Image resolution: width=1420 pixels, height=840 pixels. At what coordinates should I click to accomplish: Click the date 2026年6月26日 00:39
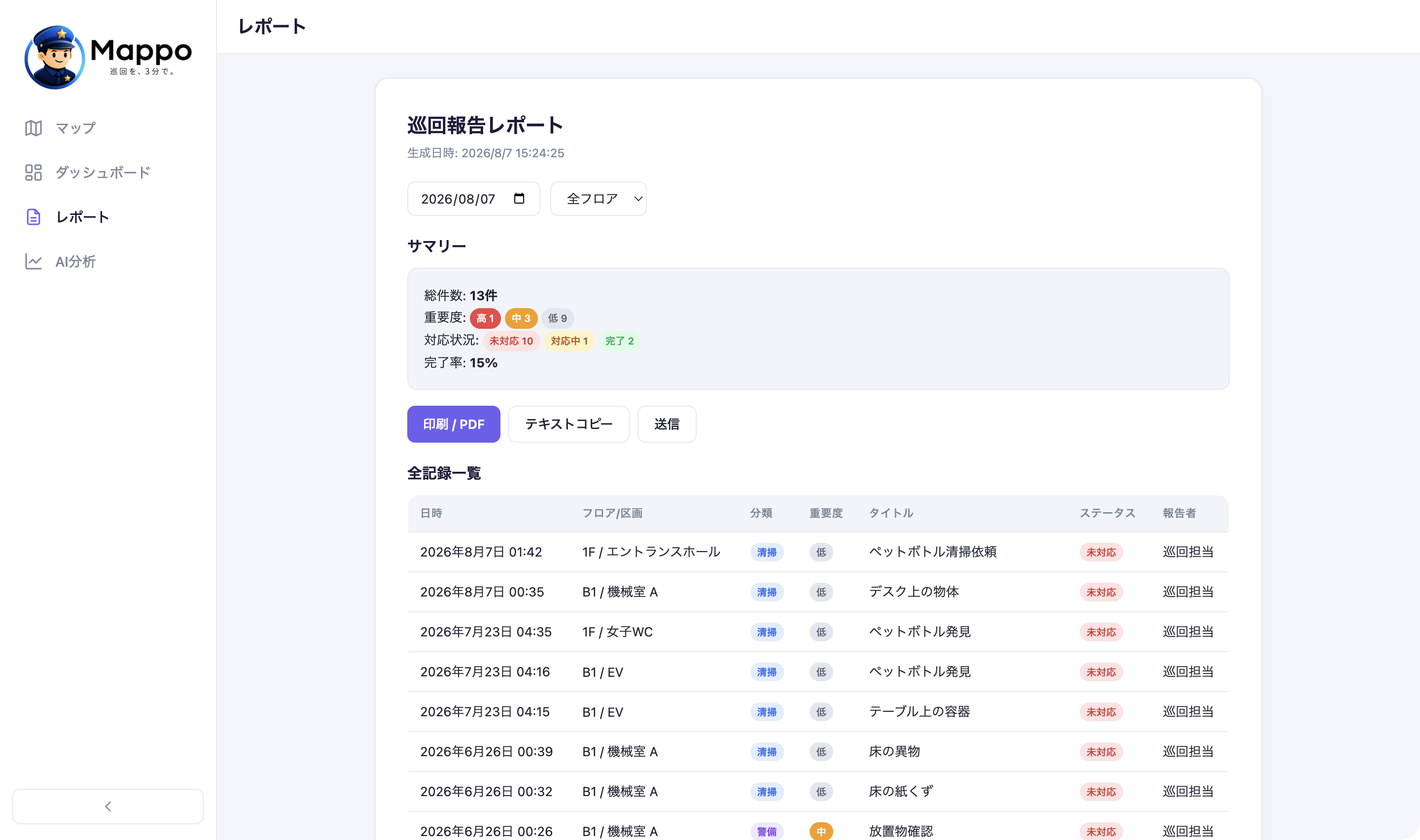pos(486,752)
